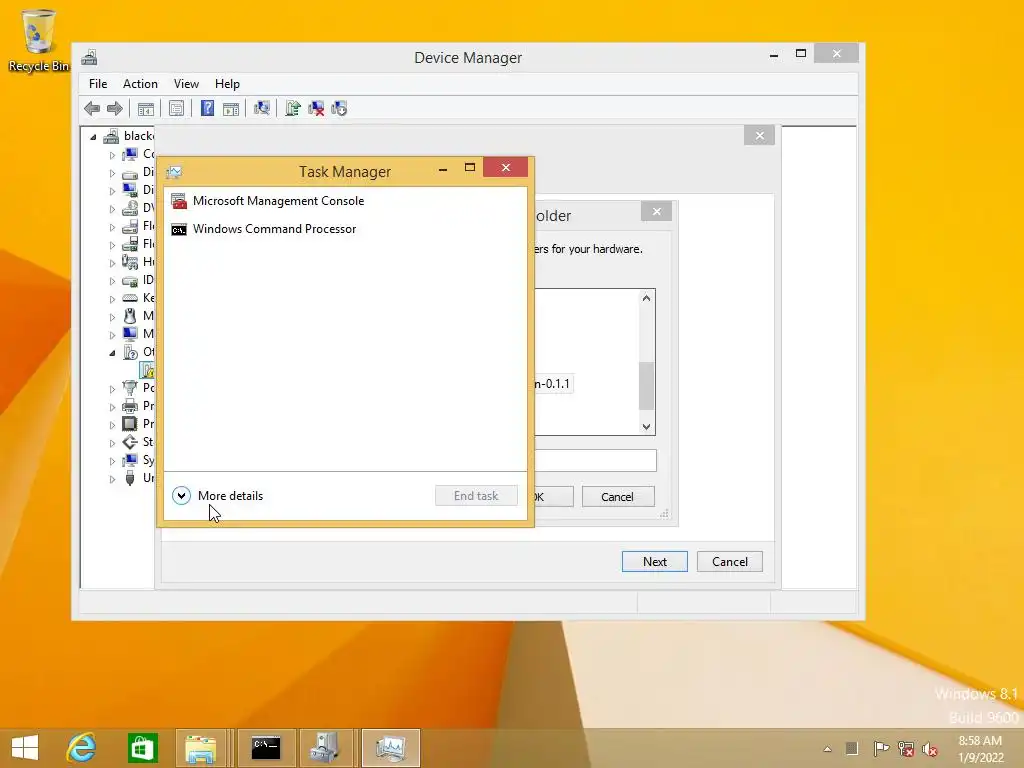
Task: Select the Other devices question-mark icon
Action: (130, 352)
